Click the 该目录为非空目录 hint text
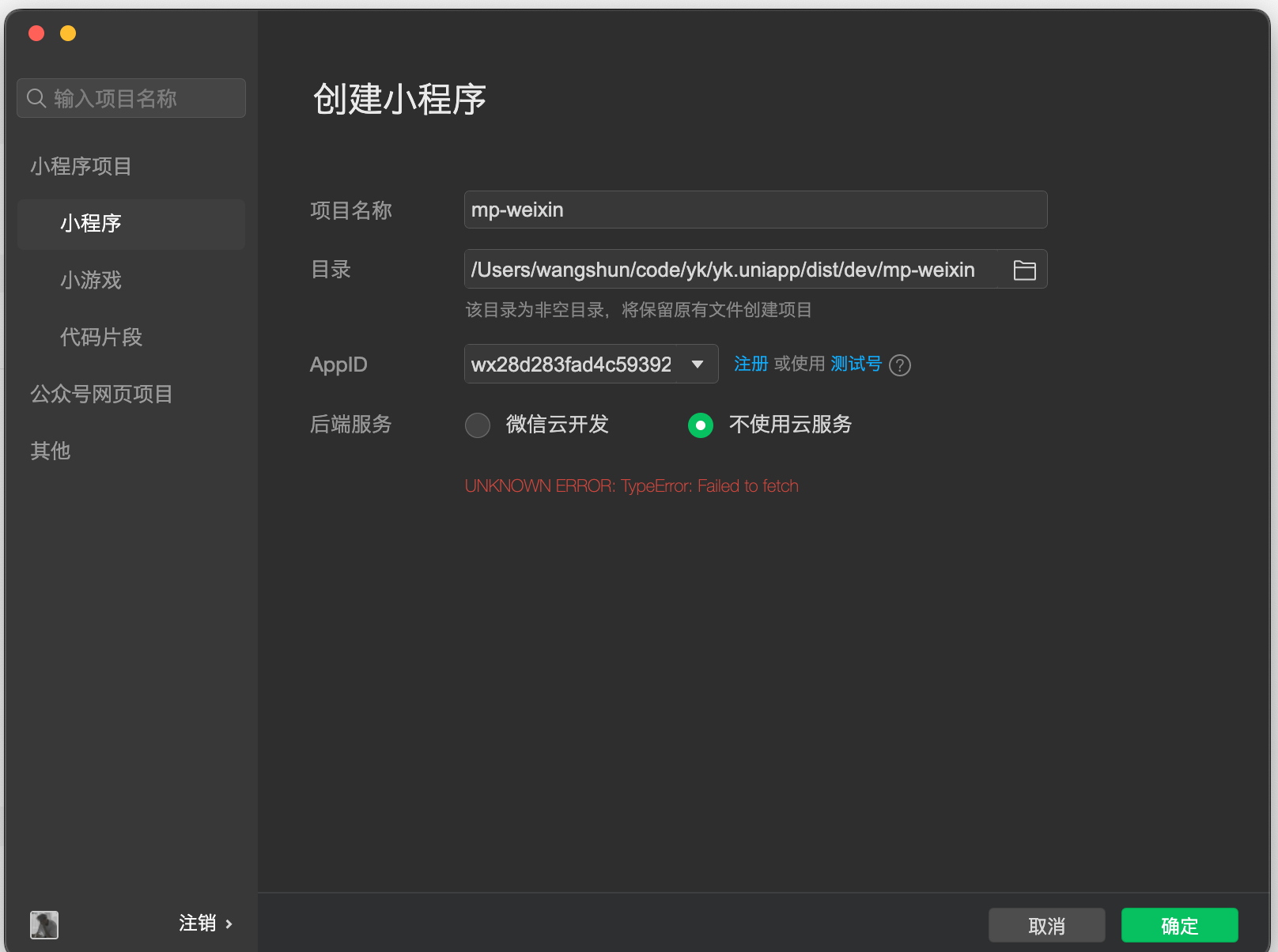Screen dimensions: 1278x952 tap(638, 310)
